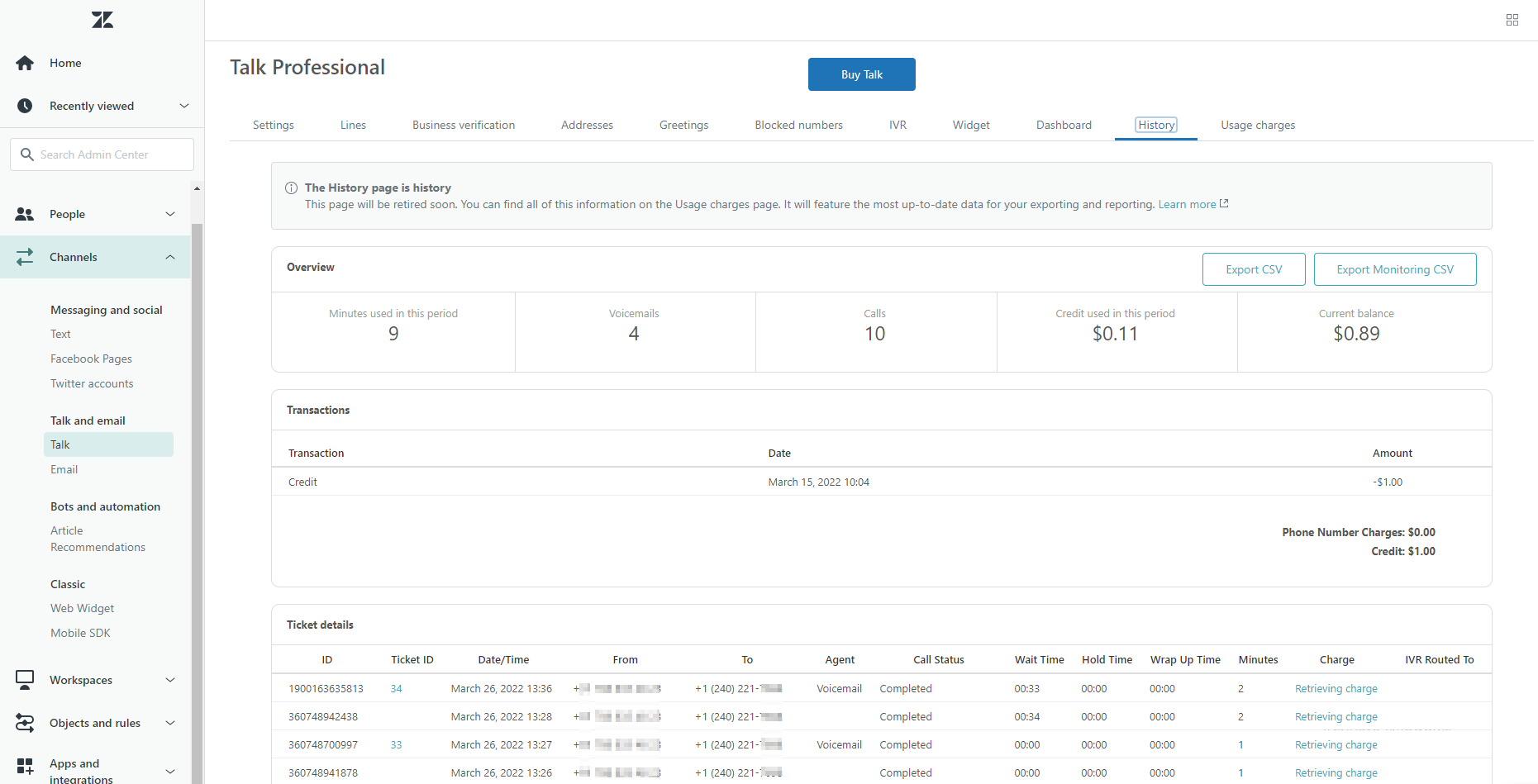Open Web Widget under Classic
The width and height of the screenshot is (1538, 784).
[82, 608]
